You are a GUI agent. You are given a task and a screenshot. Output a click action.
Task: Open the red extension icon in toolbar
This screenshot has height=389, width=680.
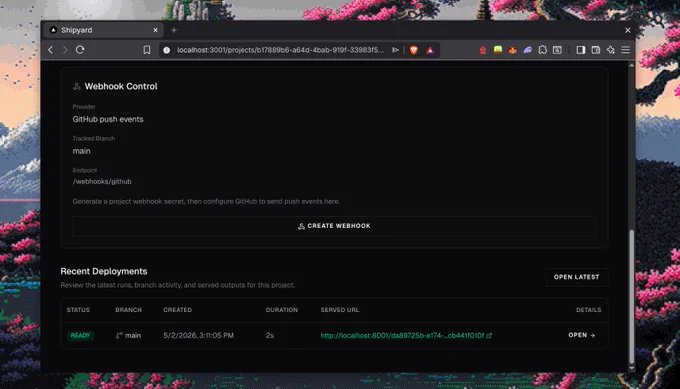click(483, 50)
